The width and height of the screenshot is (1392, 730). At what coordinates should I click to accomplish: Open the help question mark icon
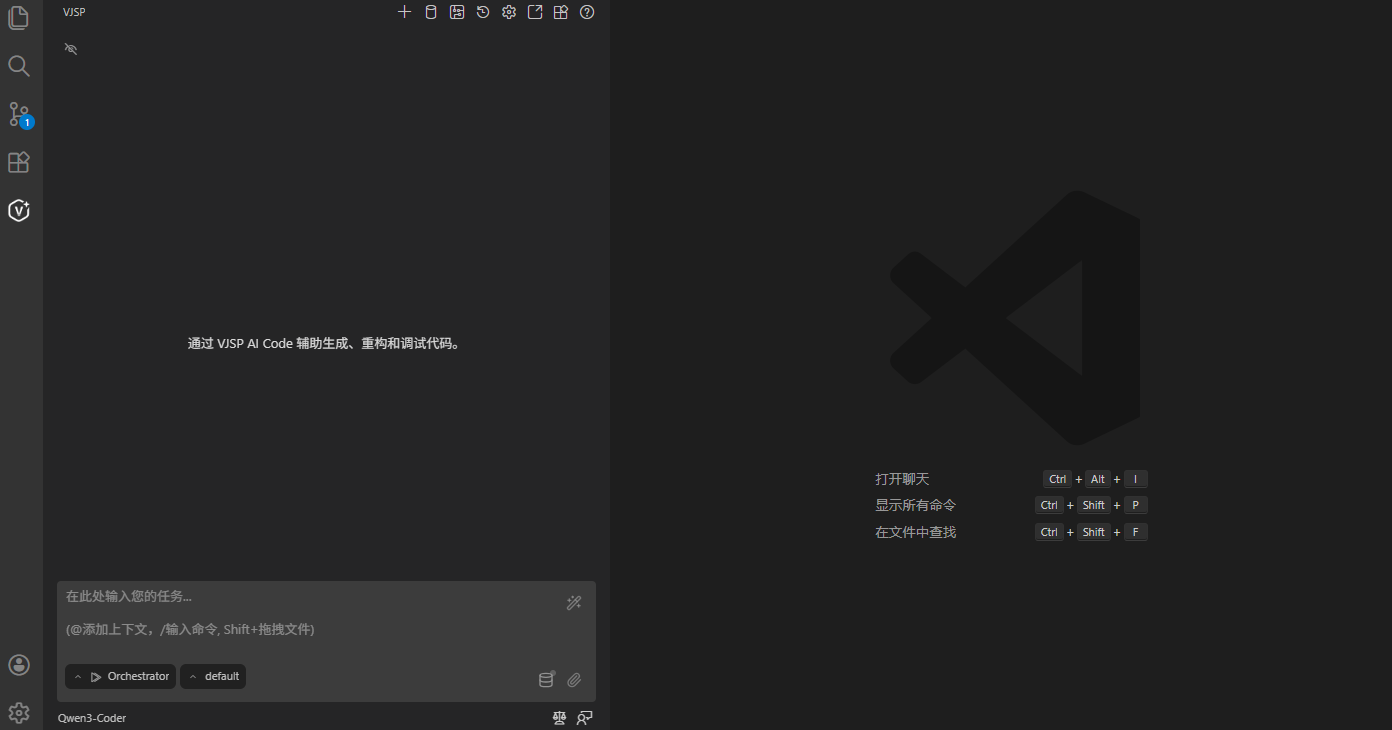tap(587, 12)
